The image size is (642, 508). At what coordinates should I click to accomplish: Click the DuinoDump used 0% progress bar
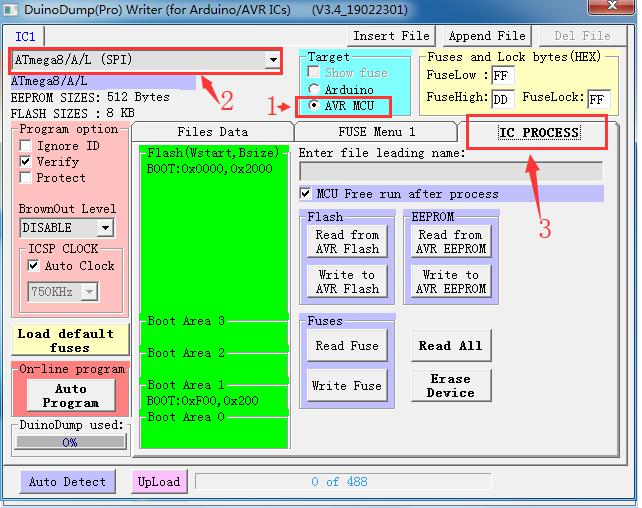pyautogui.click(x=70, y=442)
